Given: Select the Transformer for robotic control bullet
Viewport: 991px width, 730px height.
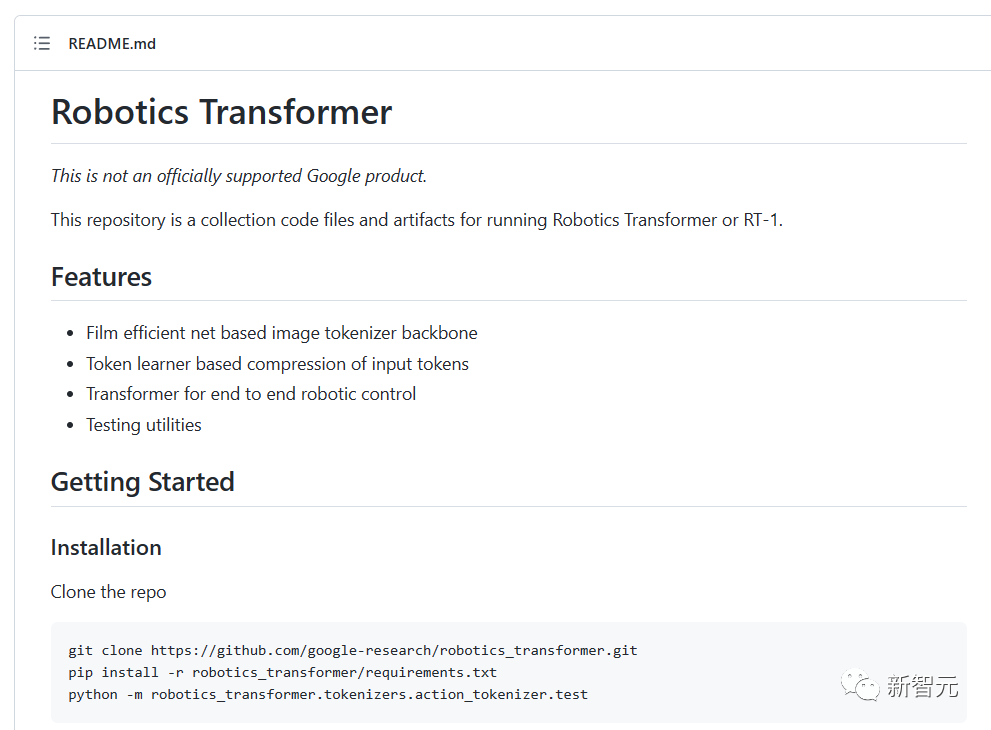Looking at the screenshot, I should 251,394.
